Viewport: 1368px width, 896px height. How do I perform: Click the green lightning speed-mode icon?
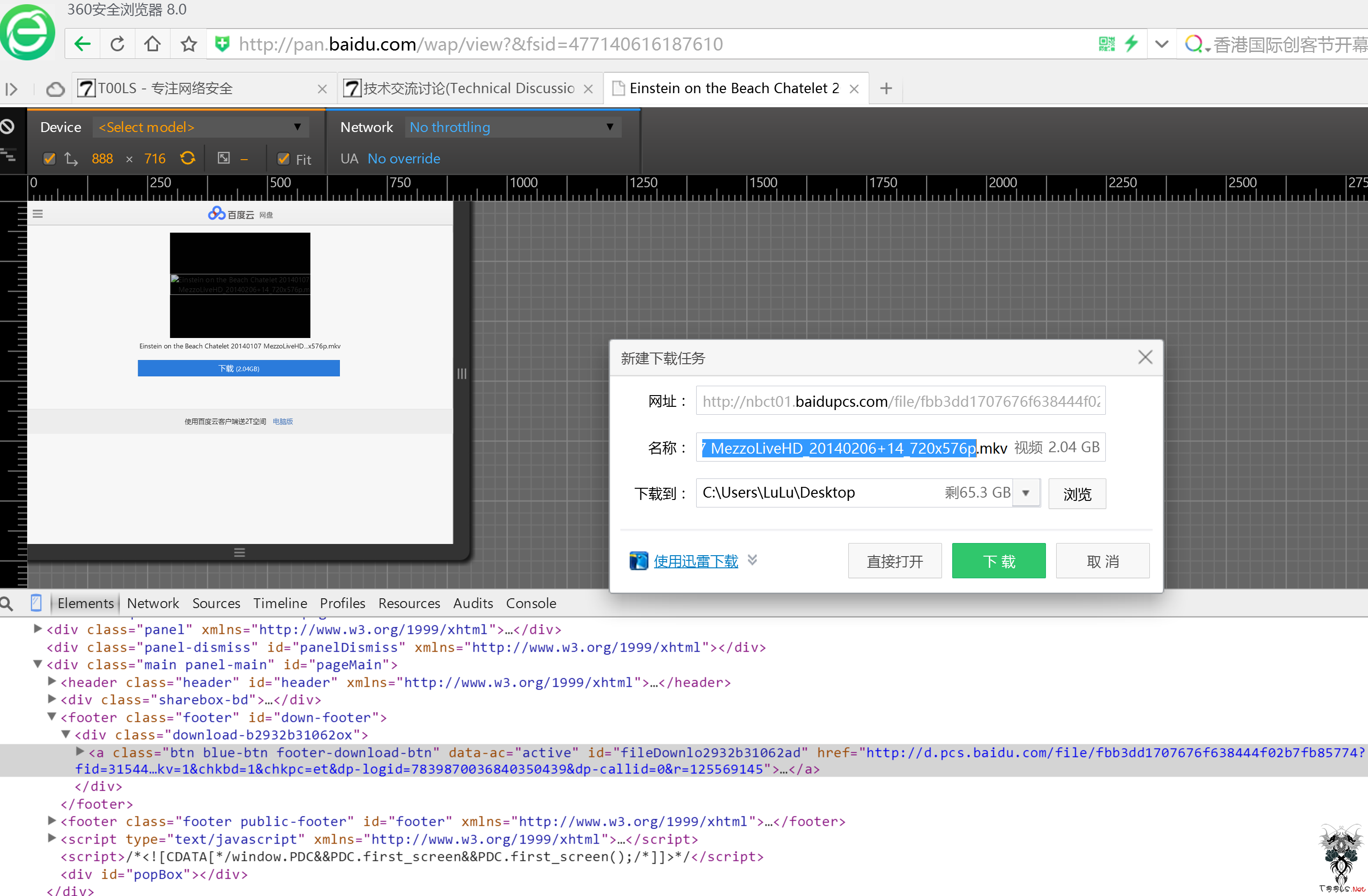(x=1132, y=44)
